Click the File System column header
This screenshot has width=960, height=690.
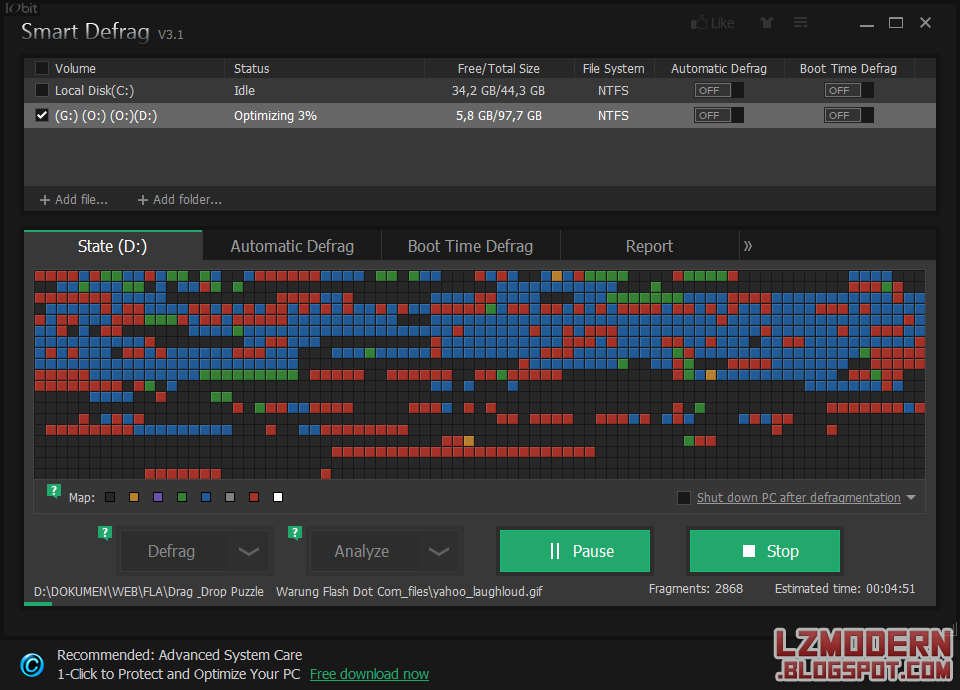pyautogui.click(x=613, y=69)
